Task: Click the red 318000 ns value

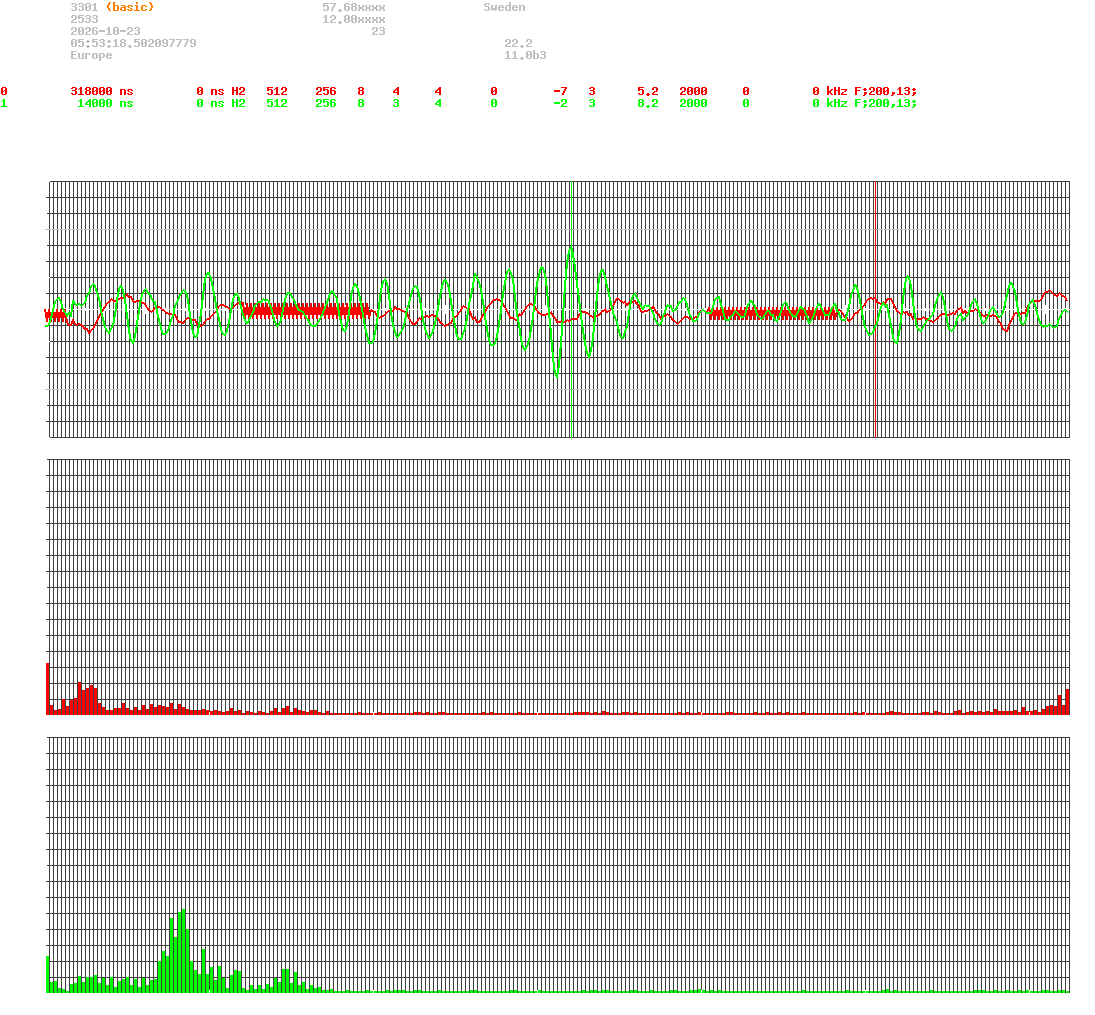Action: [102, 92]
